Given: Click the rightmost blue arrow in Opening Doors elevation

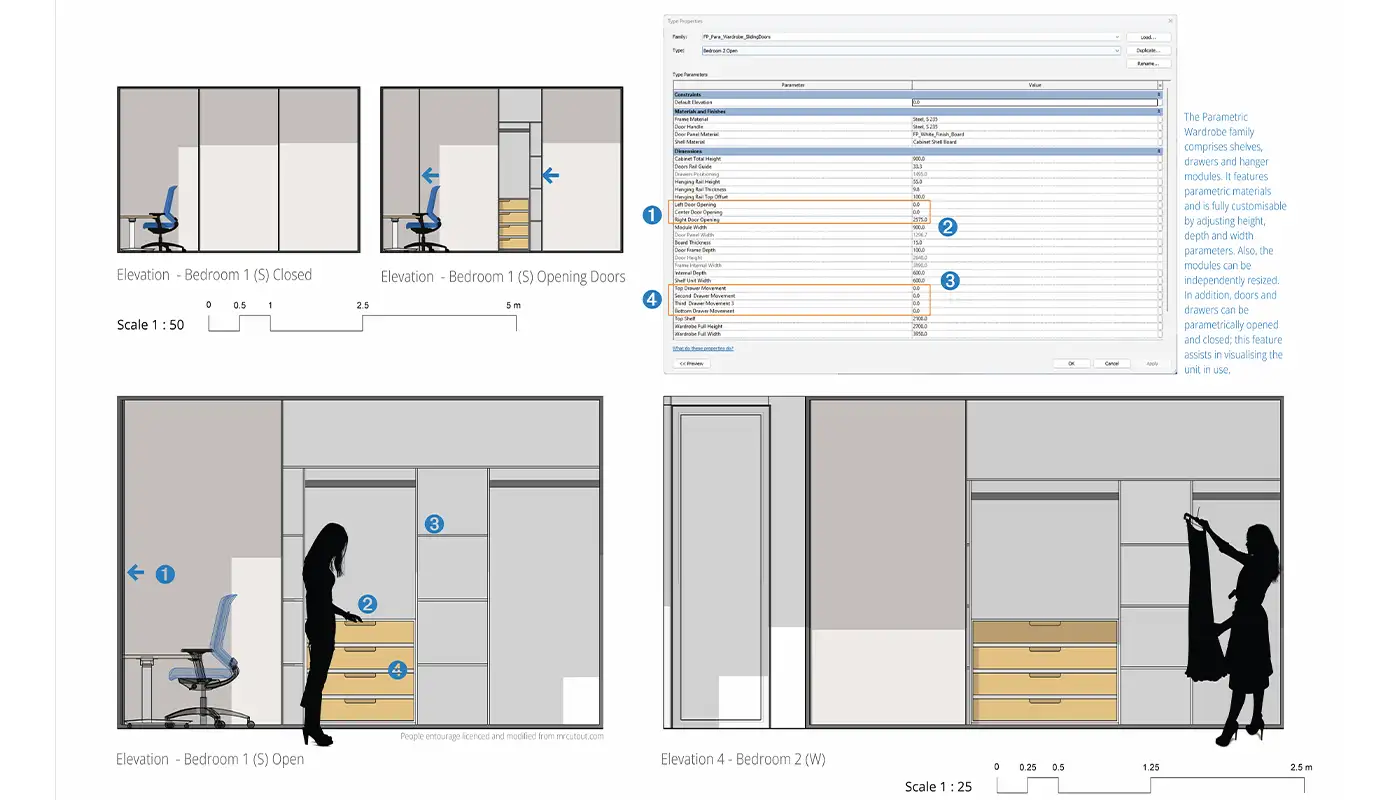Looking at the screenshot, I should point(550,176).
